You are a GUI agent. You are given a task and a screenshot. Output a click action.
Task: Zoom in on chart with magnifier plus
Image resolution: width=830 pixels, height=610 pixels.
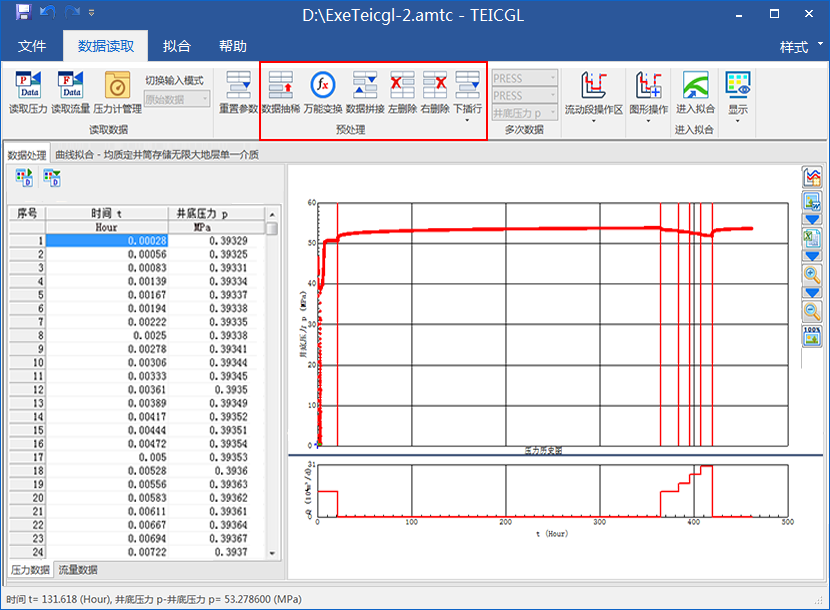[x=812, y=274]
